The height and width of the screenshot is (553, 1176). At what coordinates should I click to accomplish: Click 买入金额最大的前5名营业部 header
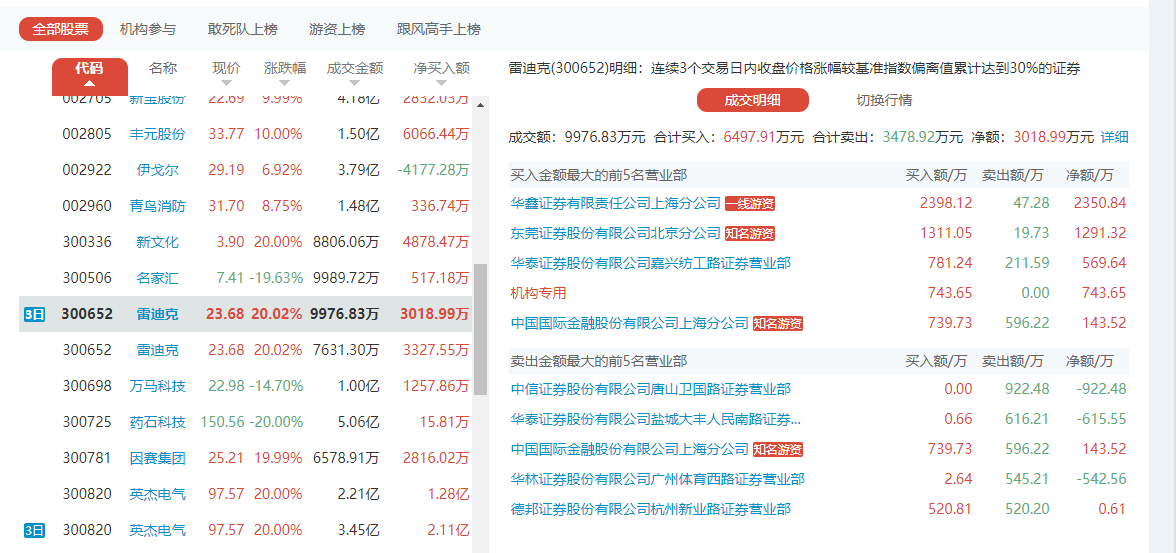coord(598,176)
